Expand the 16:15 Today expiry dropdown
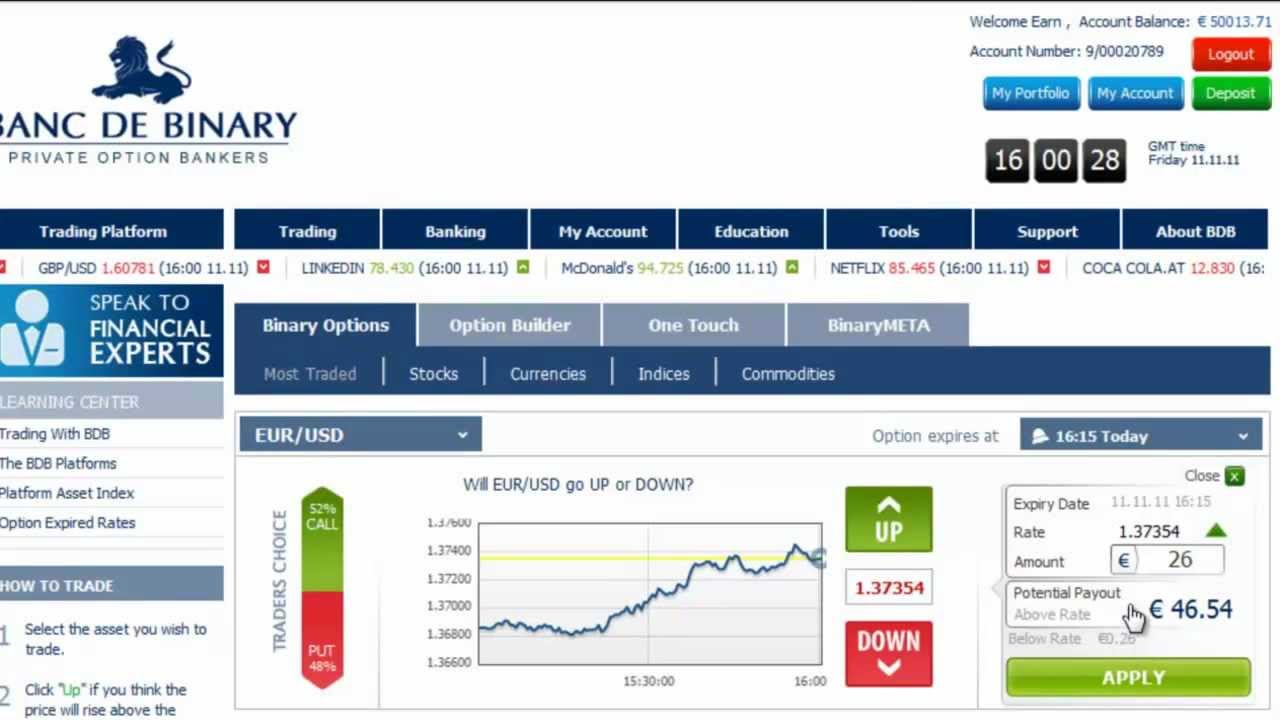1280x720 pixels. pyautogui.click(x=1141, y=436)
